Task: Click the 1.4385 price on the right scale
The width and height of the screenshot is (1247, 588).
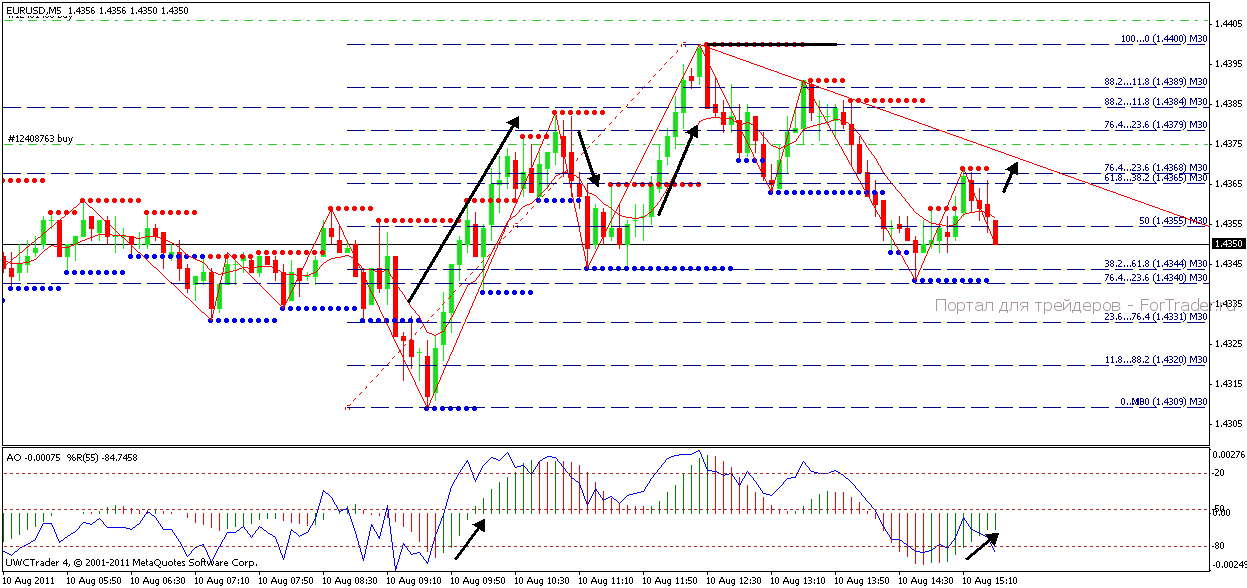Action: [1229, 103]
